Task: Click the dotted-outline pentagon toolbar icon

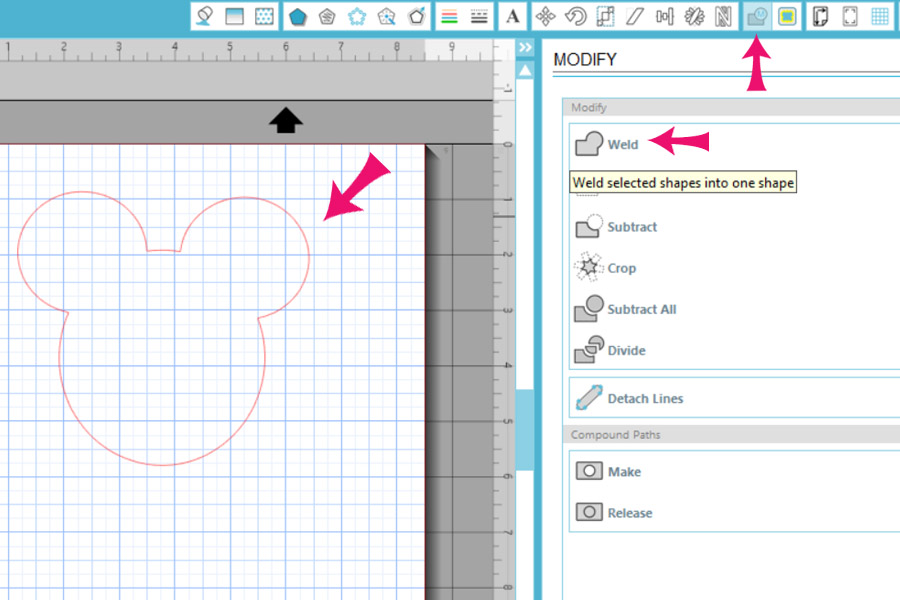Action: [x=357, y=16]
